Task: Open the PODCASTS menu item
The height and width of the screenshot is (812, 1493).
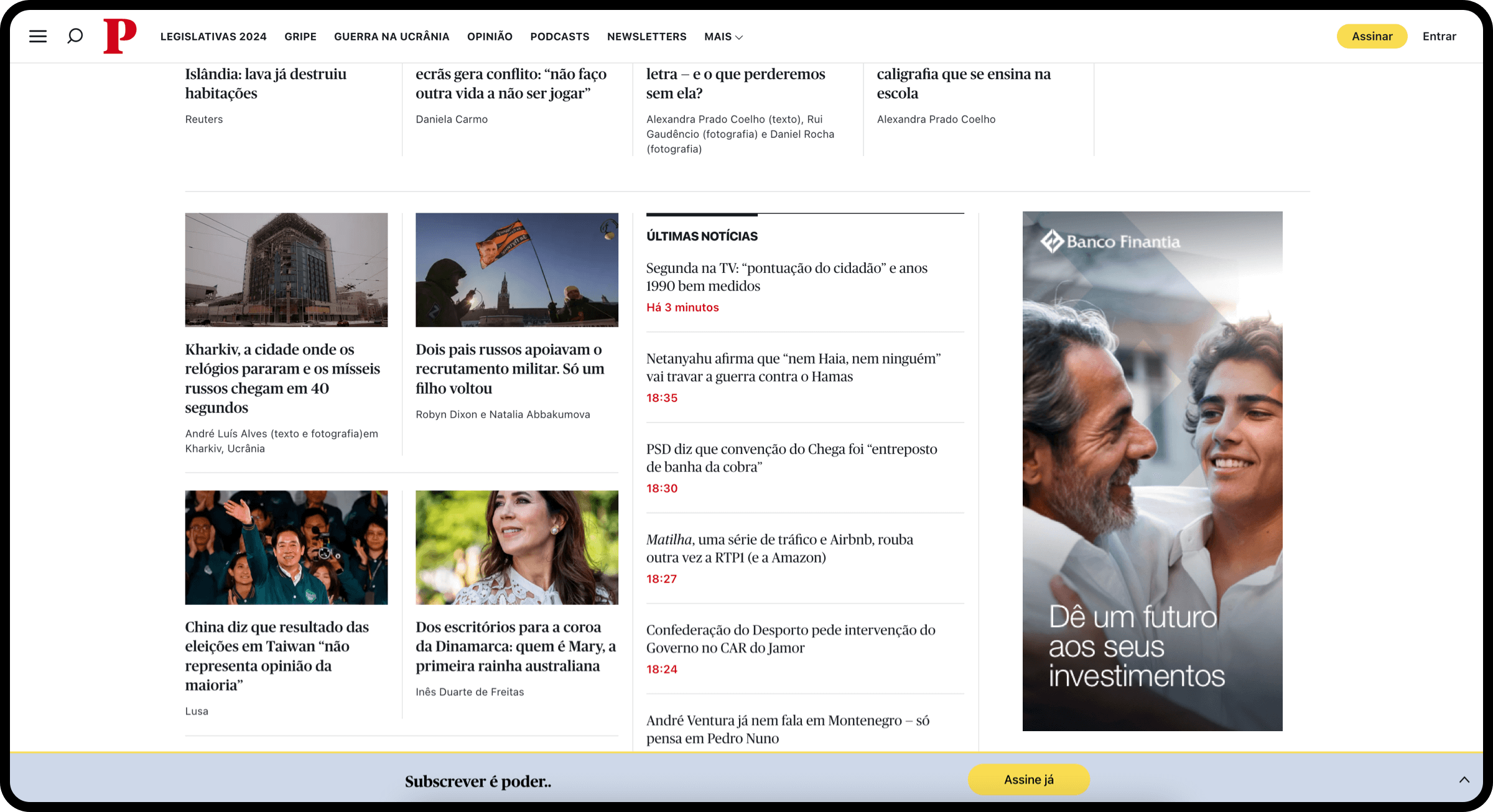Action: [559, 37]
